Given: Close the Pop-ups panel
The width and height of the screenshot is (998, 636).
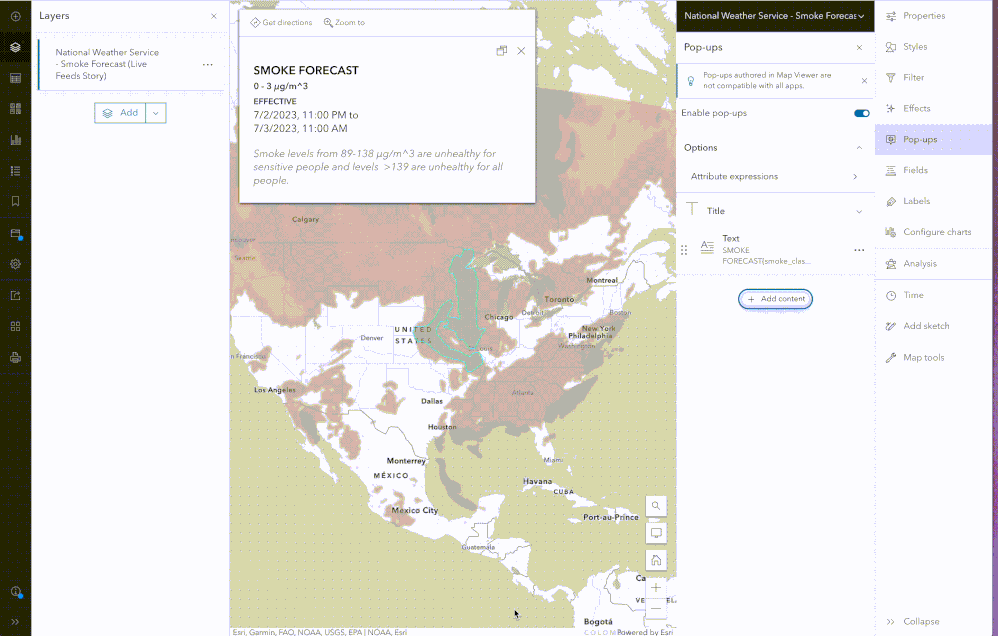Looking at the screenshot, I should pos(859,47).
